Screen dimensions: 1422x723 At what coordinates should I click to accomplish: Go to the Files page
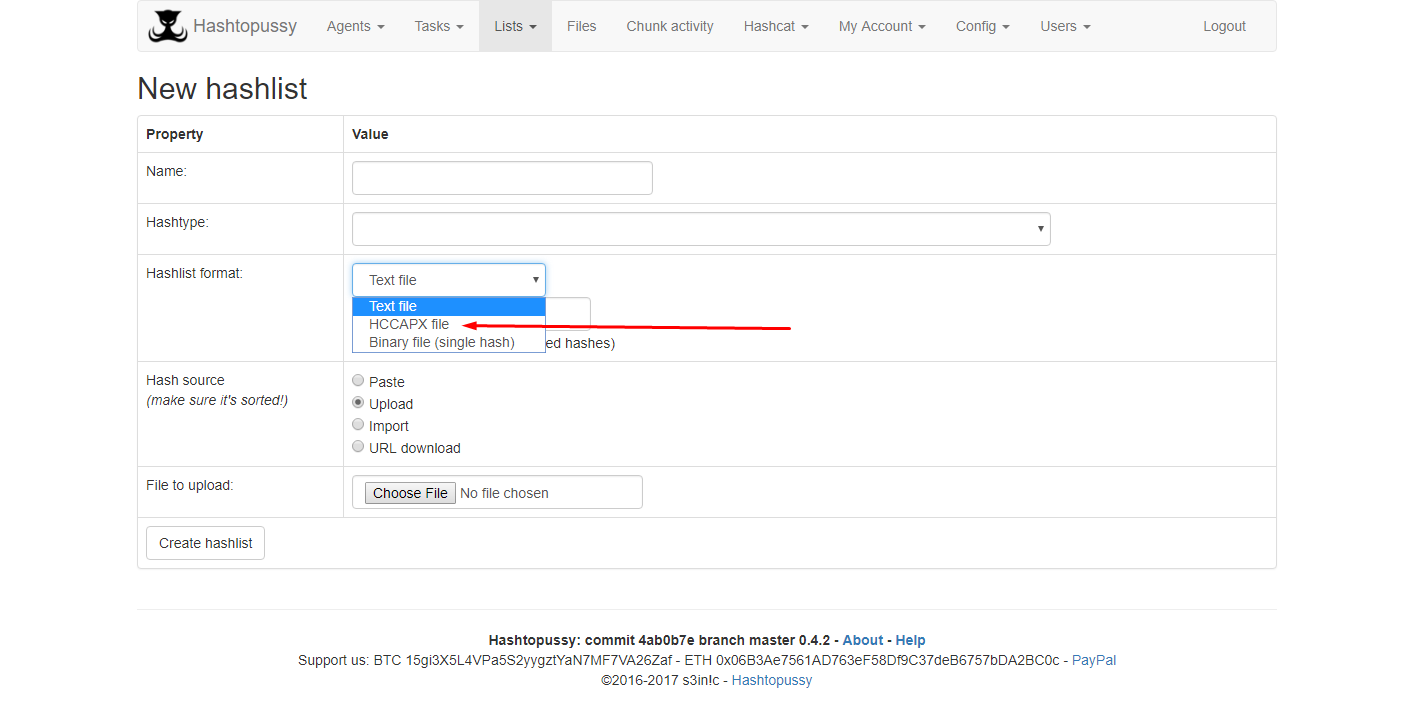tap(581, 26)
